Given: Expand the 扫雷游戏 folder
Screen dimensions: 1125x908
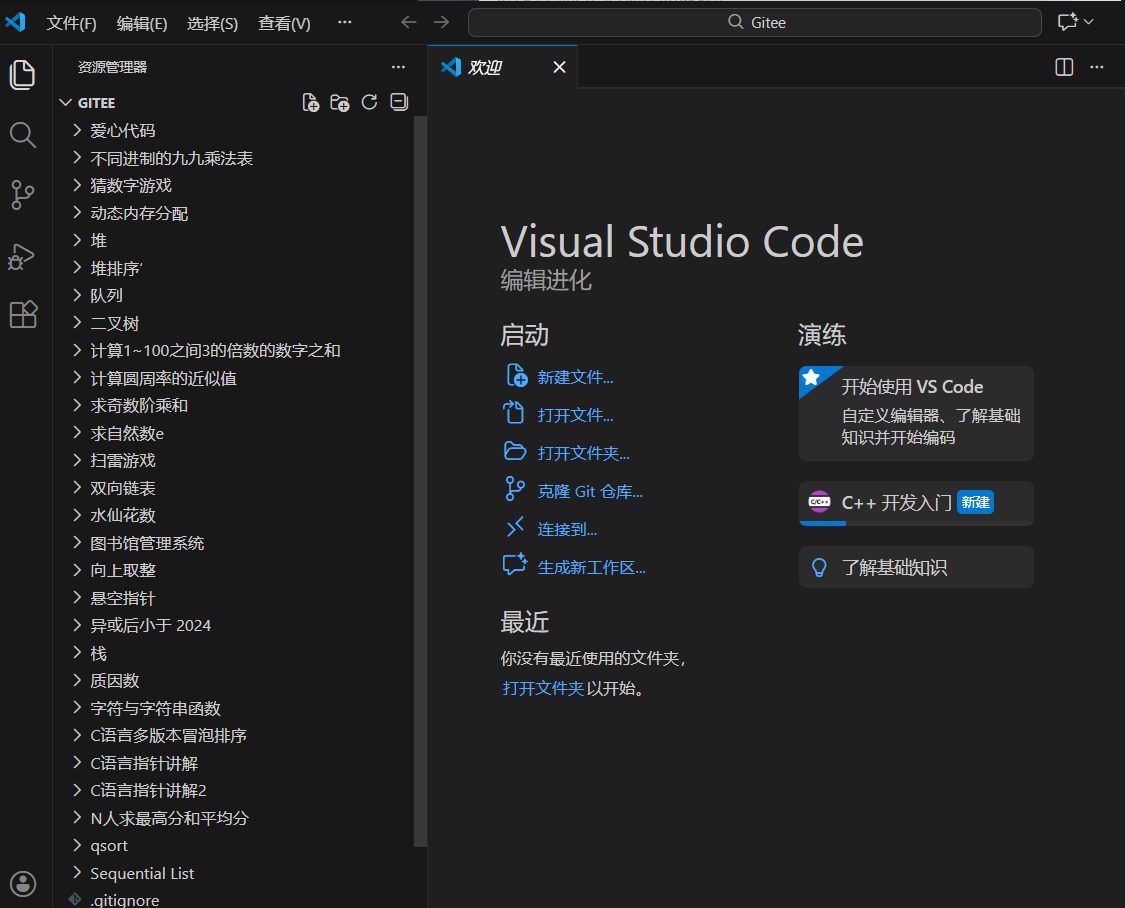Looking at the screenshot, I should [x=77, y=460].
